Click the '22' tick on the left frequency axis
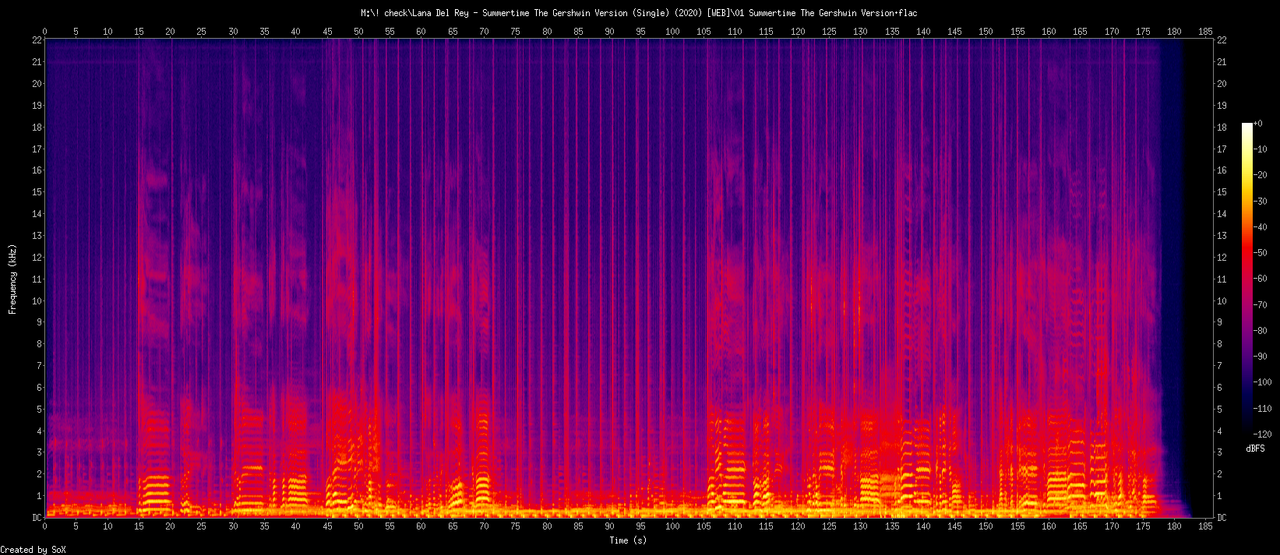 [x=36, y=40]
